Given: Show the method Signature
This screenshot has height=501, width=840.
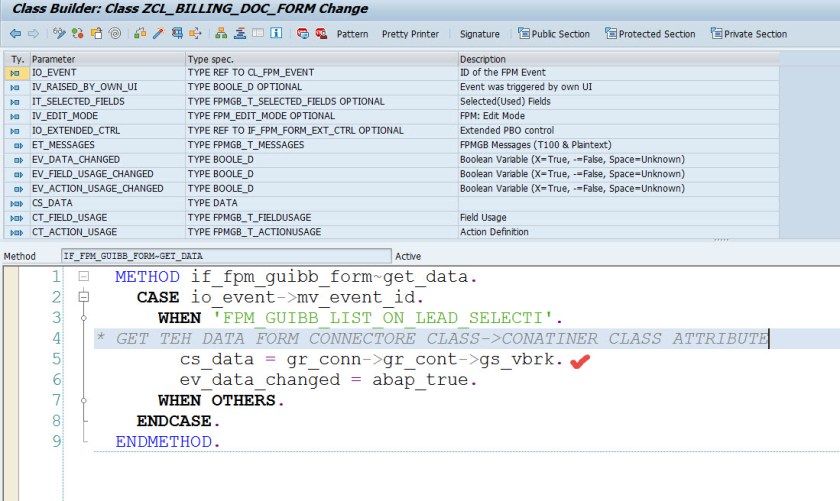Looking at the screenshot, I should point(479,34).
